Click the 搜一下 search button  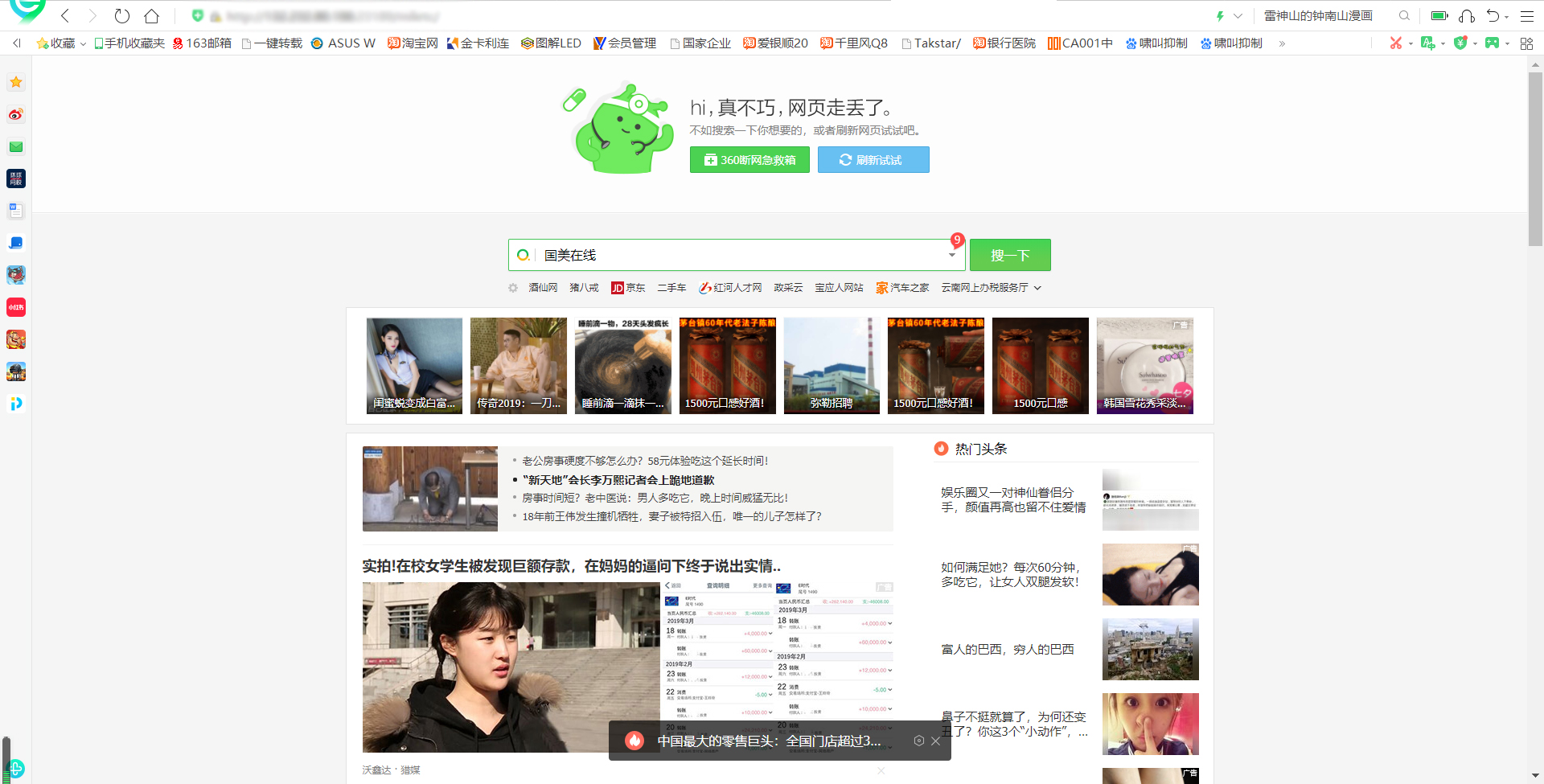[x=1010, y=255]
